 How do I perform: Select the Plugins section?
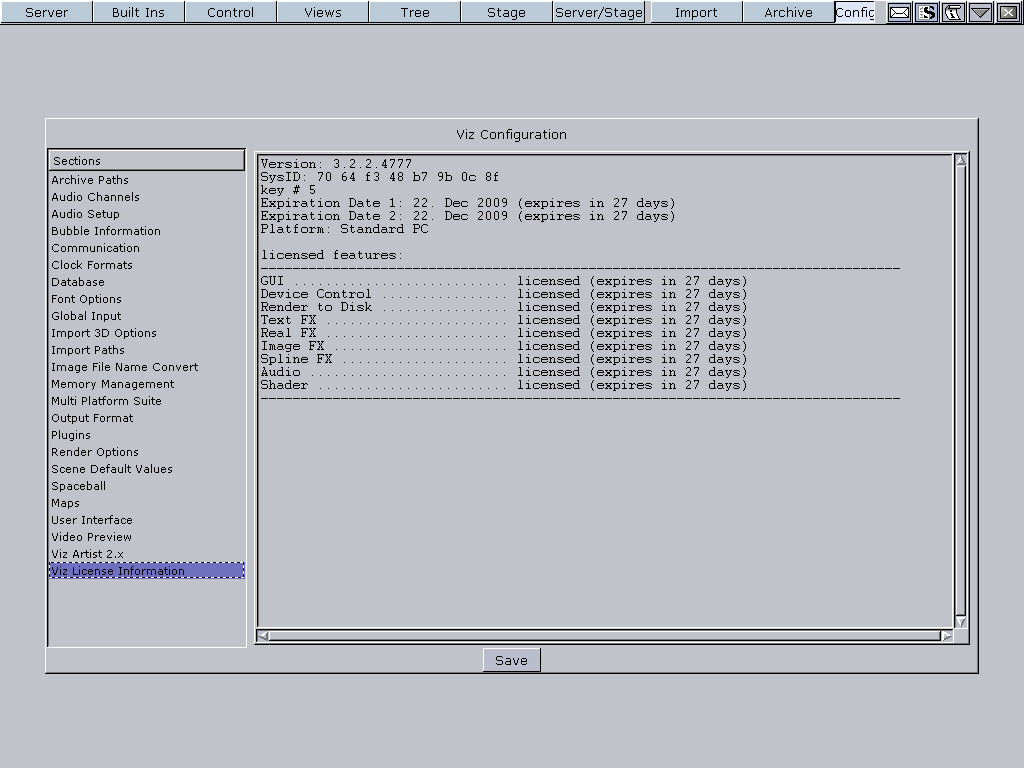[71, 435]
